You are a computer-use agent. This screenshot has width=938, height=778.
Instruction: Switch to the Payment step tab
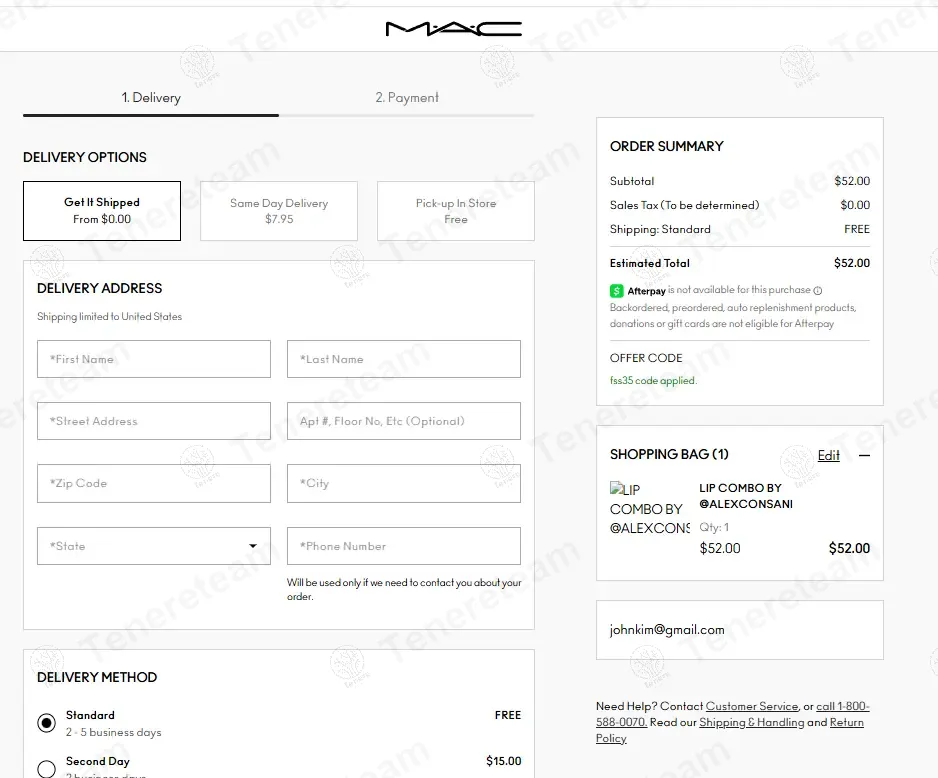coord(407,98)
